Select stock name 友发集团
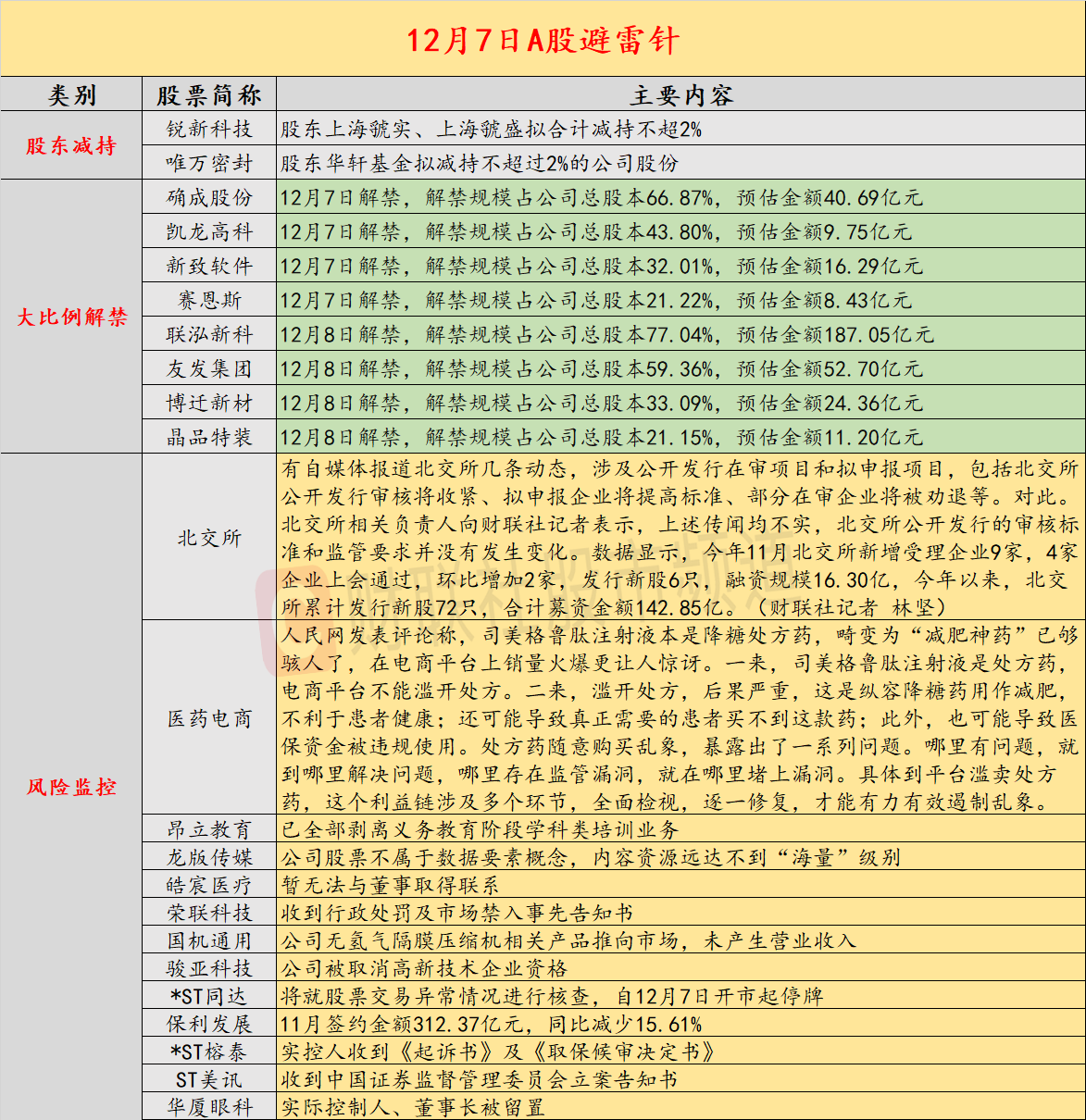This screenshot has width=1086, height=1120. coord(209,368)
